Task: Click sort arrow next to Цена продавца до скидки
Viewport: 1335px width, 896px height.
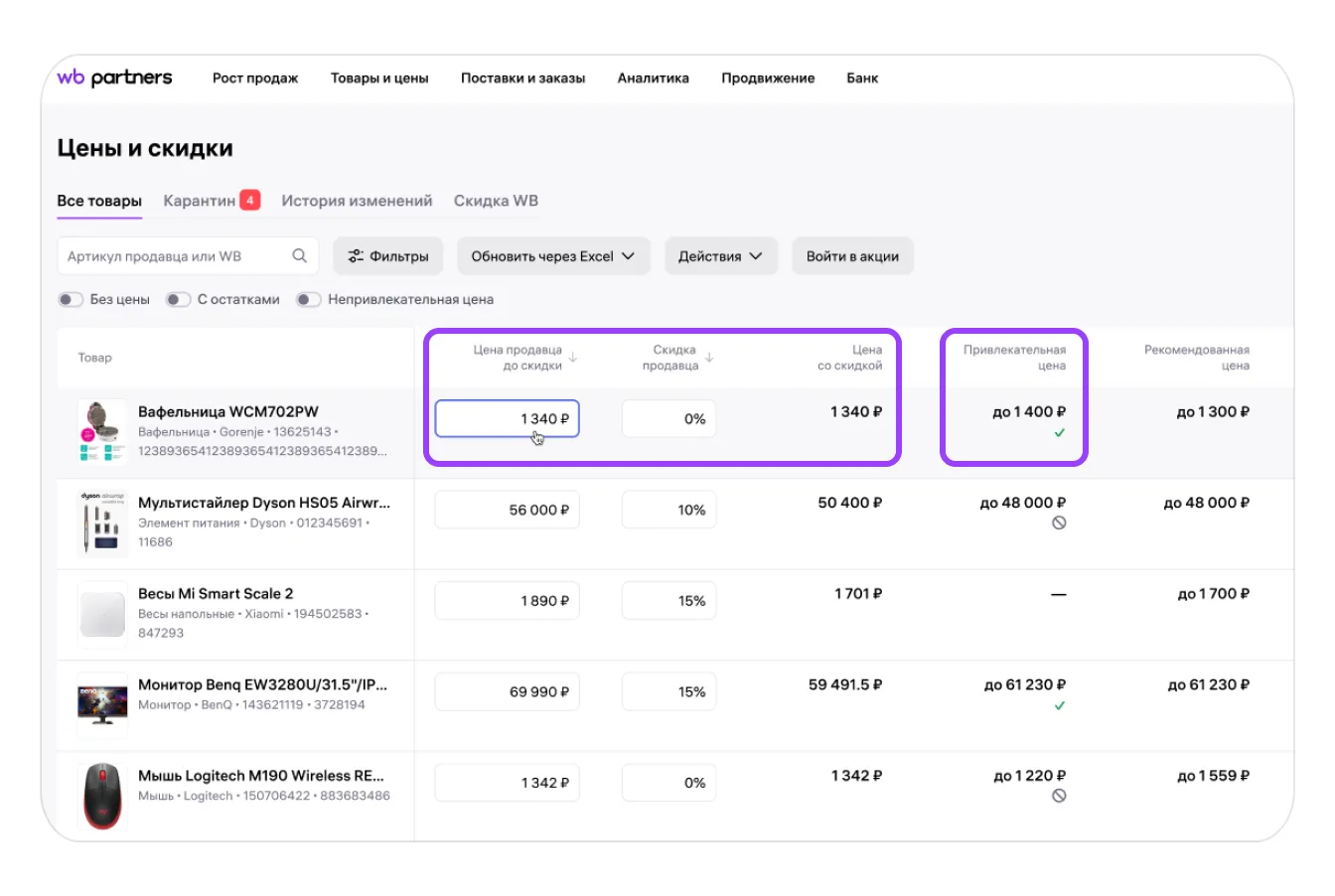Action: point(573,358)
